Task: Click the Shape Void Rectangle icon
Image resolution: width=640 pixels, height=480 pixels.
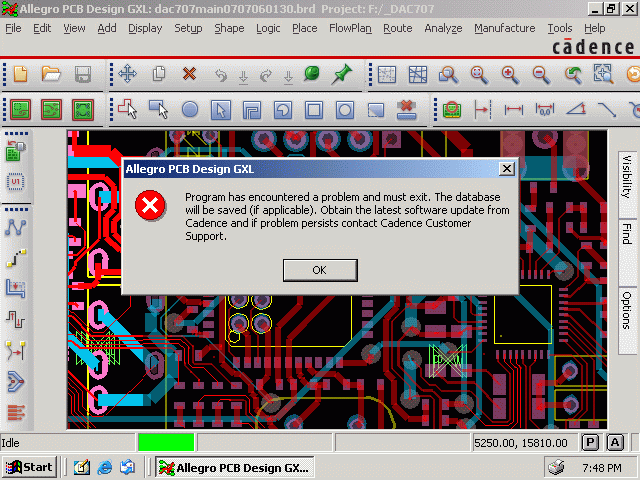Action: 313,110
